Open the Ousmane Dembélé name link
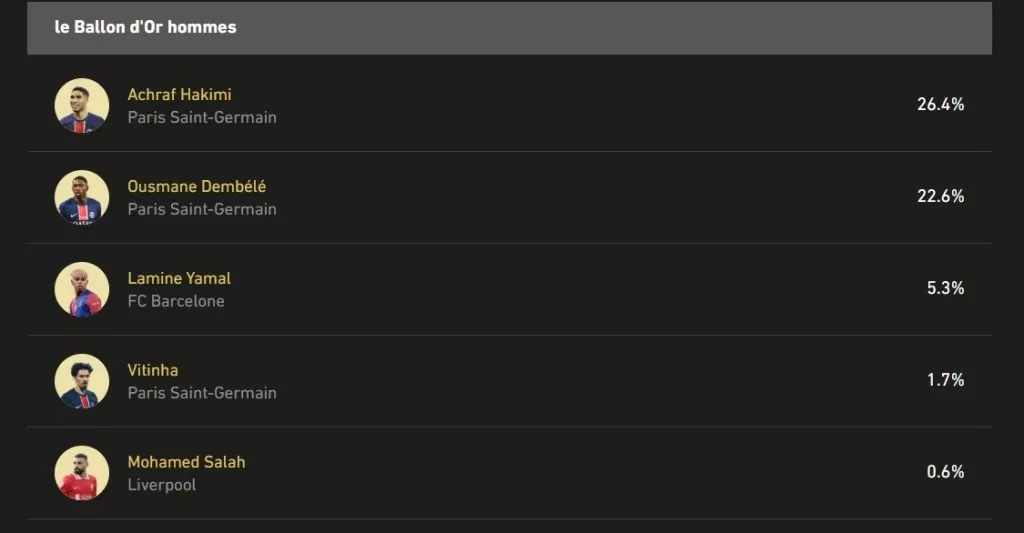Viewport: 1024px width, 533px height. 197,186
